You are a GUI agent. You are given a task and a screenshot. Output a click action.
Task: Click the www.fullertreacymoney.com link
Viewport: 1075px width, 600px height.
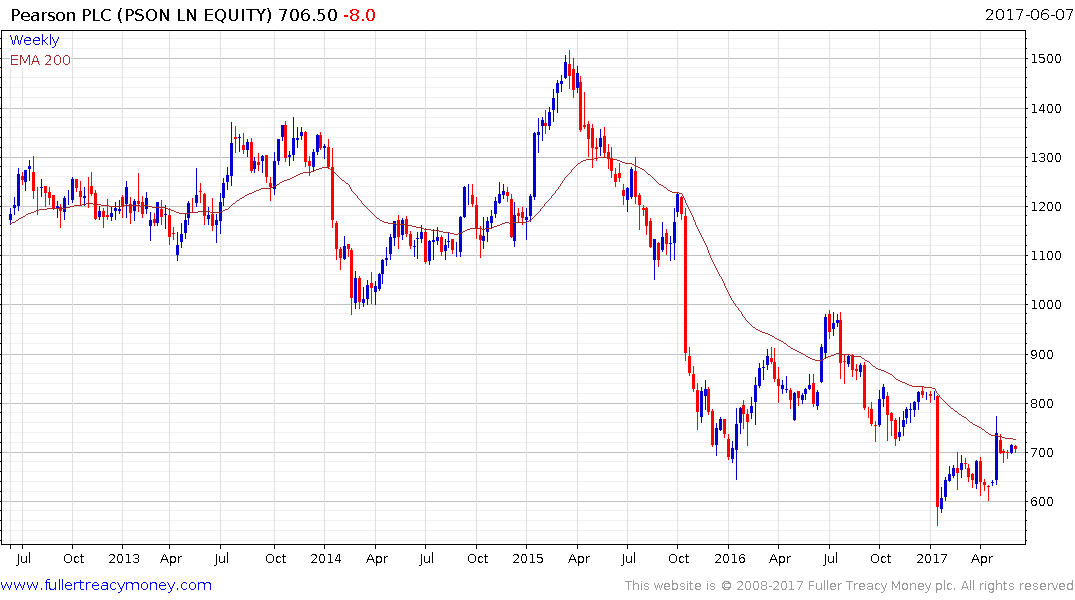(x=106, y=586)
